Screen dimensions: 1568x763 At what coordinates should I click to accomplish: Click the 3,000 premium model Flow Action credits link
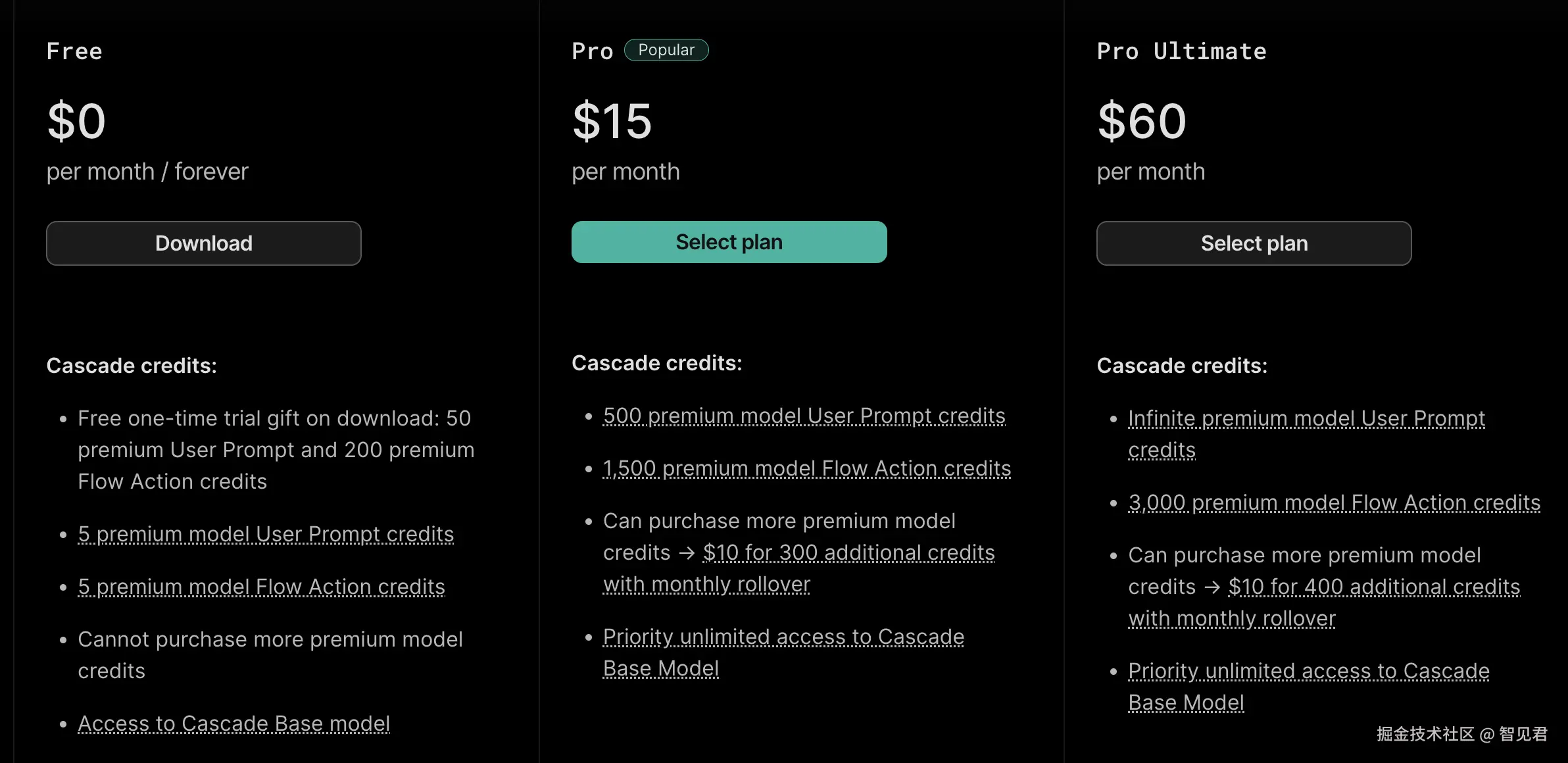pos(1334,503)
